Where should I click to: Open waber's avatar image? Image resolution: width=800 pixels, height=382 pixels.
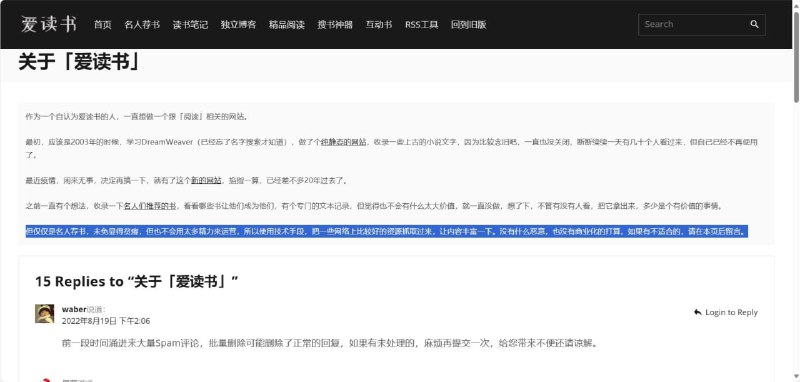click(x=44, y=314)
